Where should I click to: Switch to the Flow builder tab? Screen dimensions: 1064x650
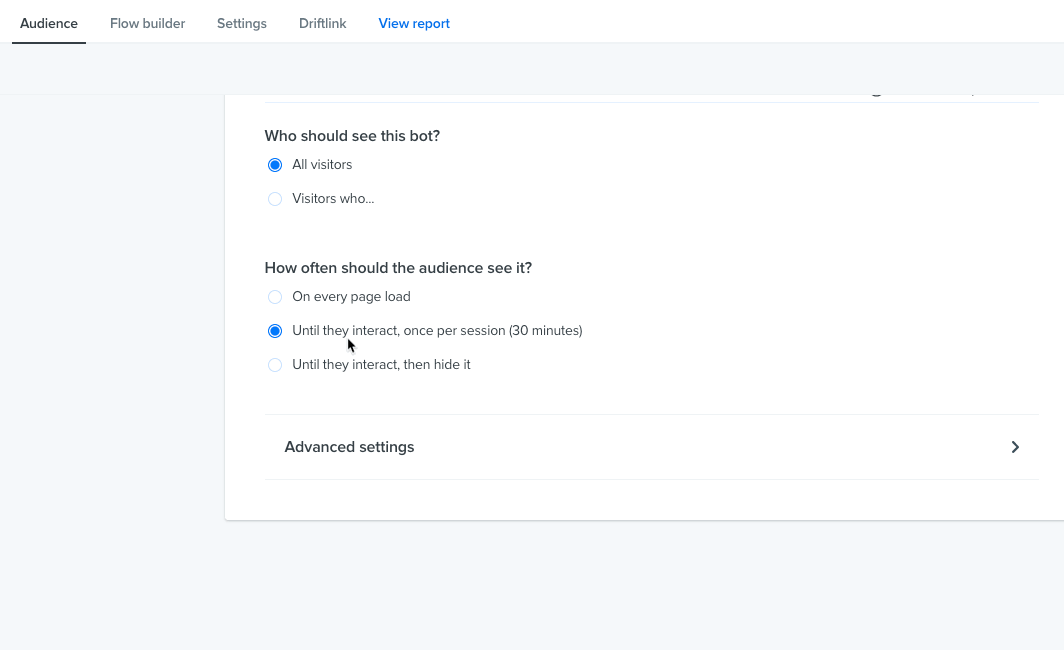click(147, 24)
